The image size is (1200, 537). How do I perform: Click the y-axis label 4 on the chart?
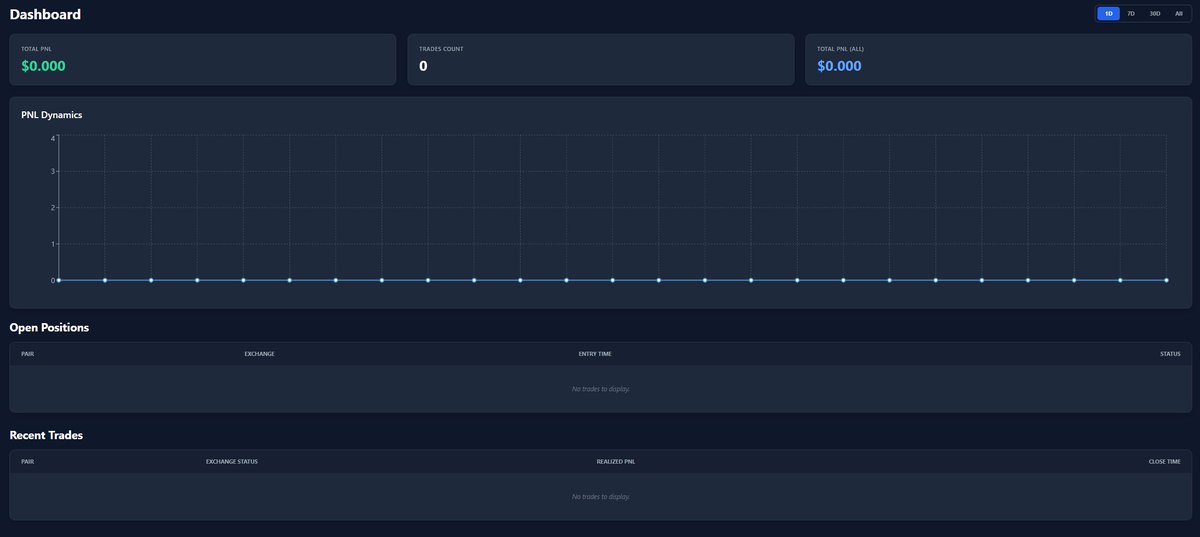pos(53,138)
